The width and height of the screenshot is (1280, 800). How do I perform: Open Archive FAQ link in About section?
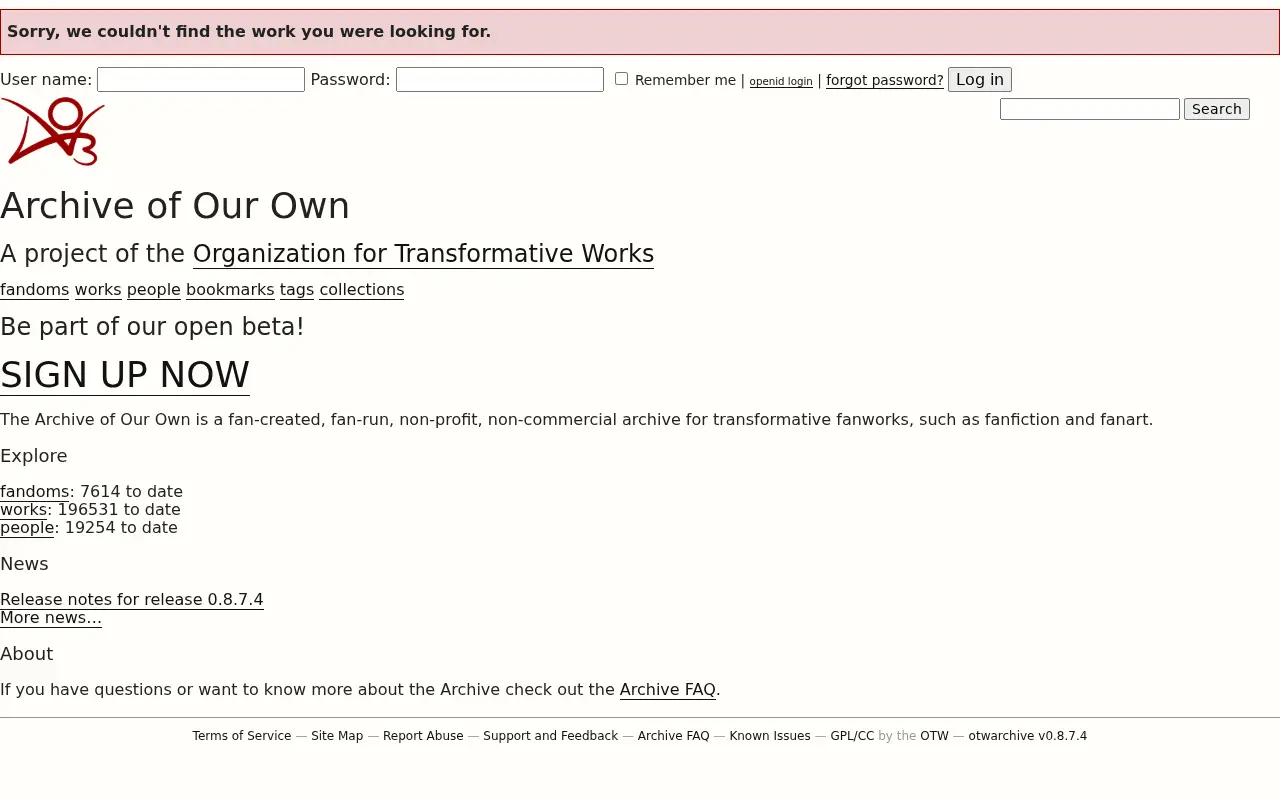pos(668,690)
